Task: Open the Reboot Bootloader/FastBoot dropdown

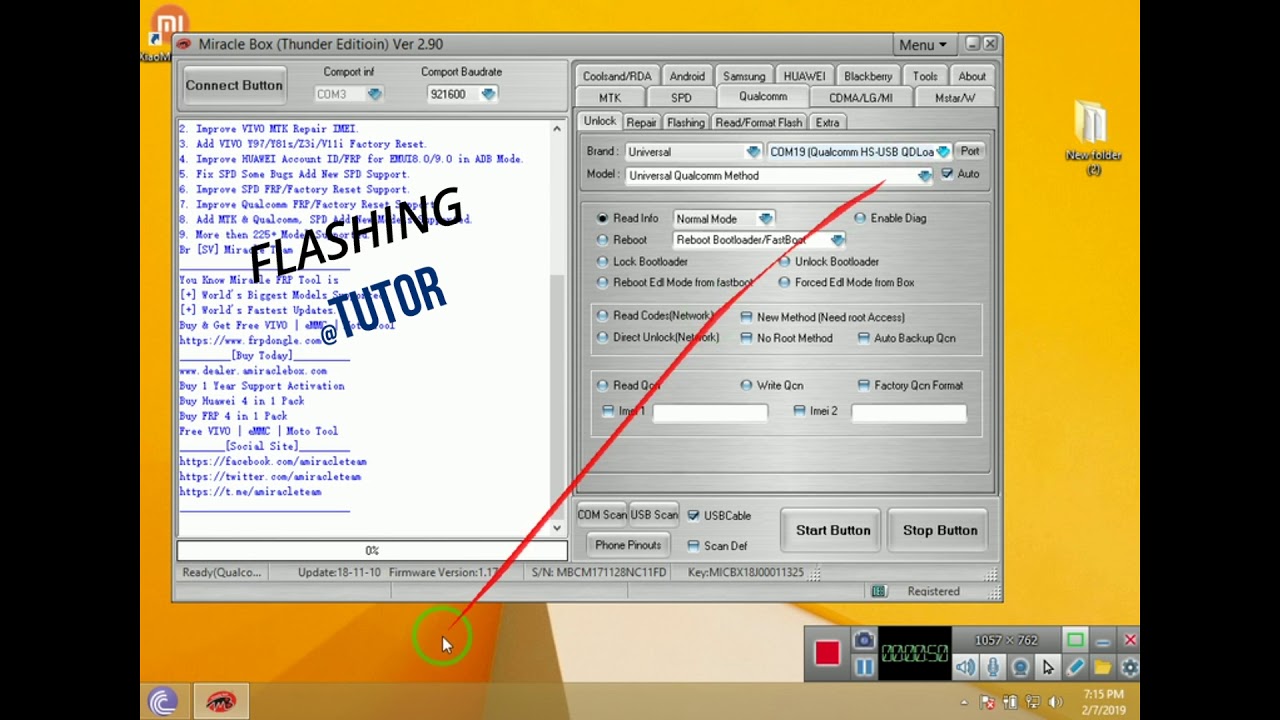Action: coord(837,240)
